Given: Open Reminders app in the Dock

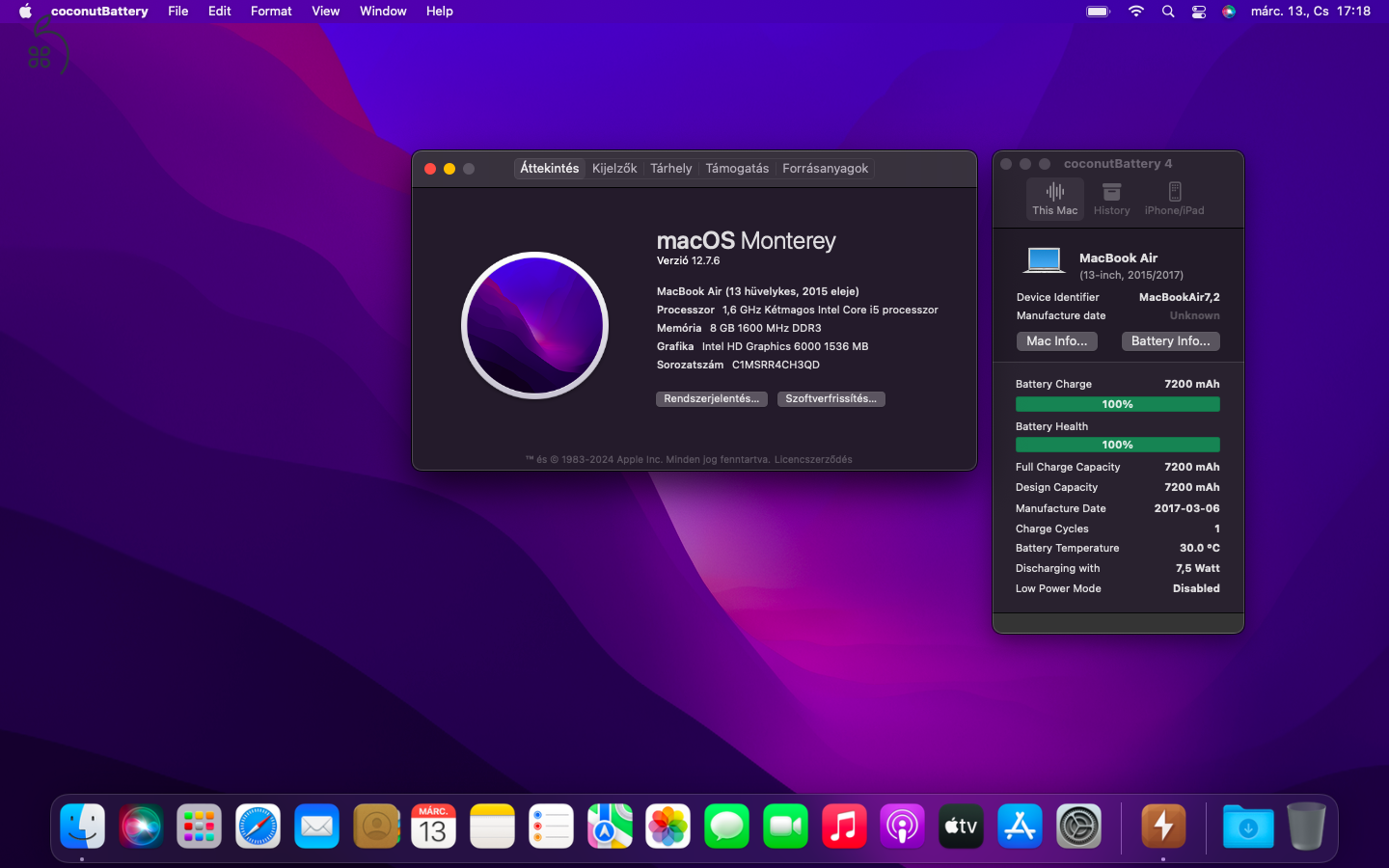Looking at the screenshot, I should pos(552,827).
